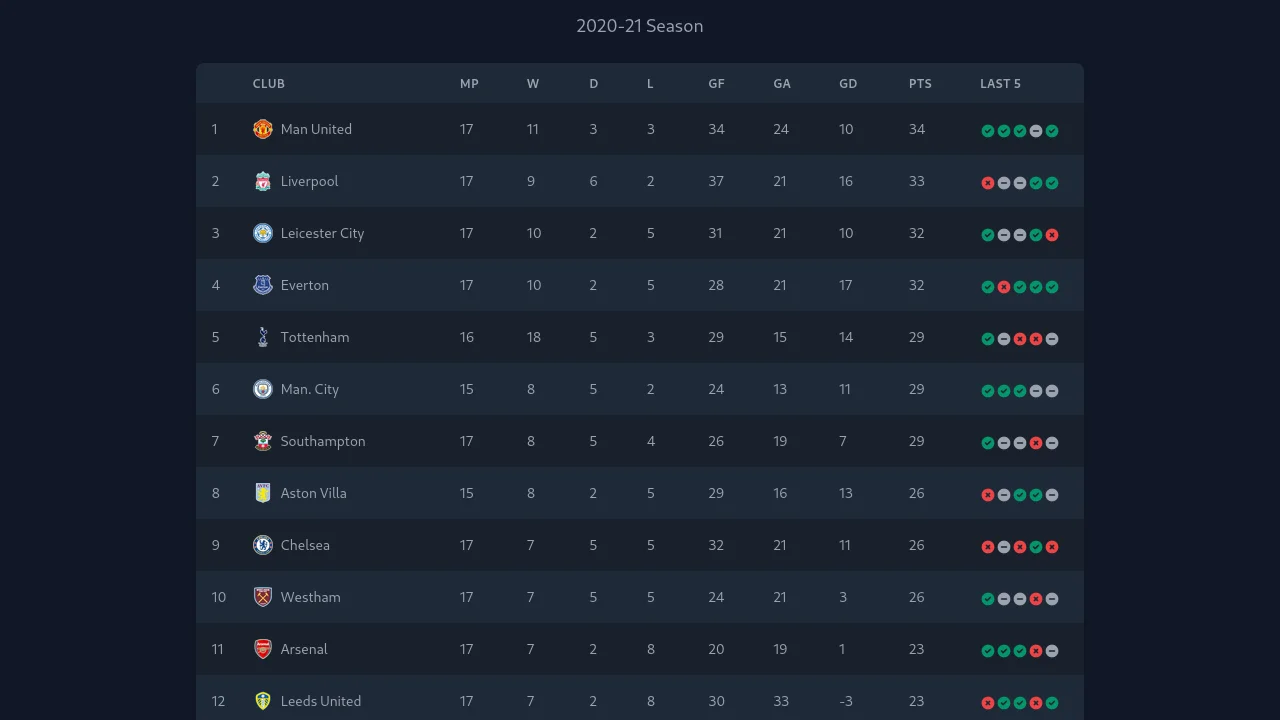This screenshot has height=720, width=1280.
Task: Select the Man. City badge icon
Action: (262, 389)
